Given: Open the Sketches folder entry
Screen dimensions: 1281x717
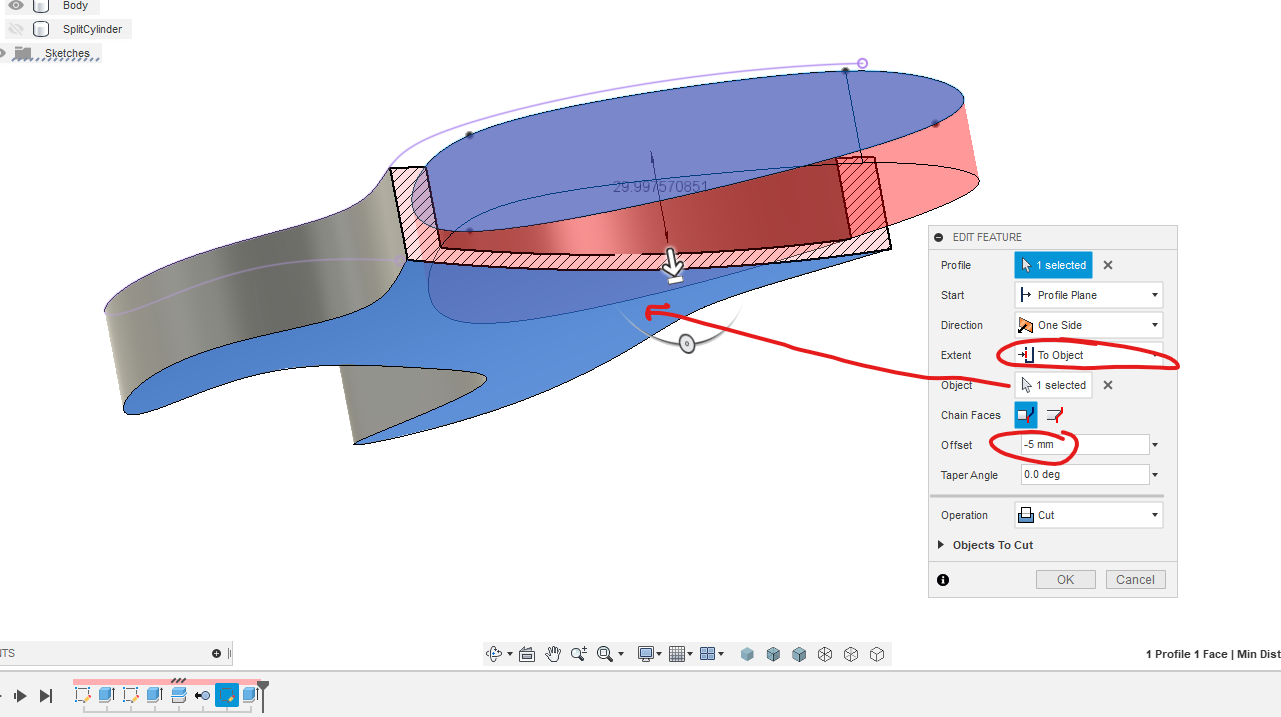Looking at the screenshot, I should pyautogui.click(x=67, y=53).
